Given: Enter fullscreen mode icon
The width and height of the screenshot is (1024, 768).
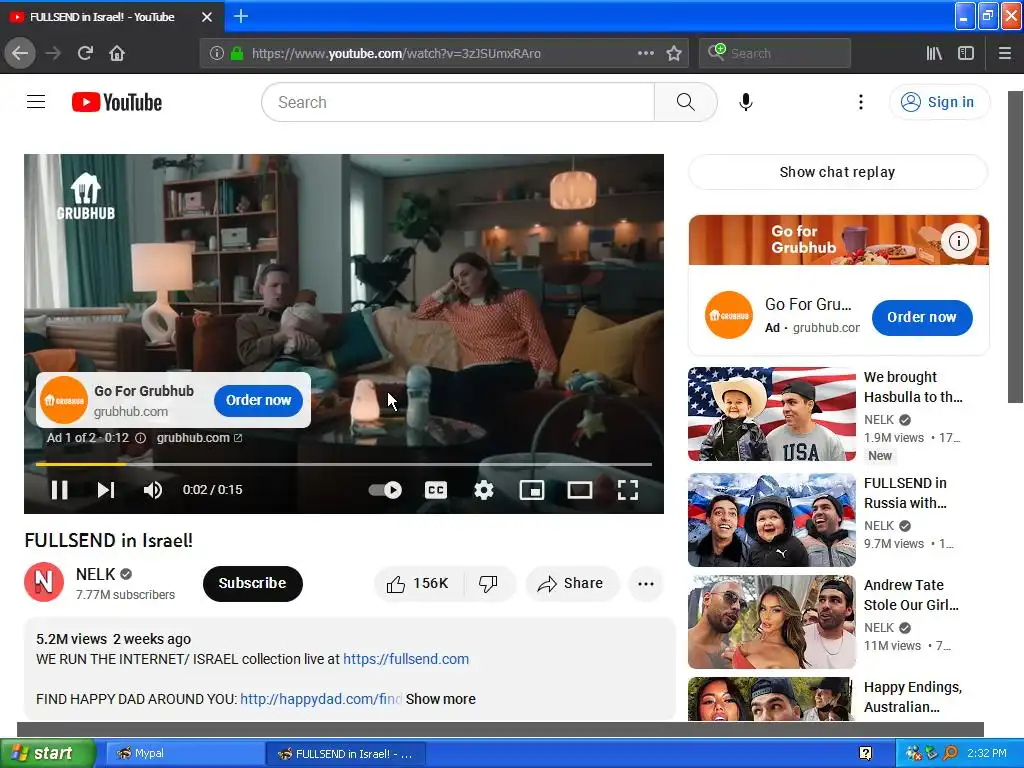Looking at the screenshot, I should coord(628,490).
